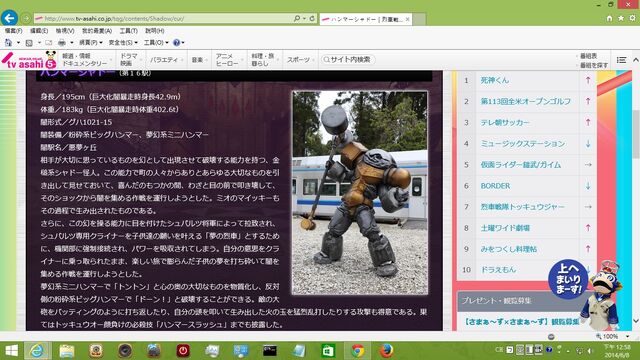Click the printer icon in command bar
The height and width of the screenshot is (360, 640).
[x=62, y=42]
